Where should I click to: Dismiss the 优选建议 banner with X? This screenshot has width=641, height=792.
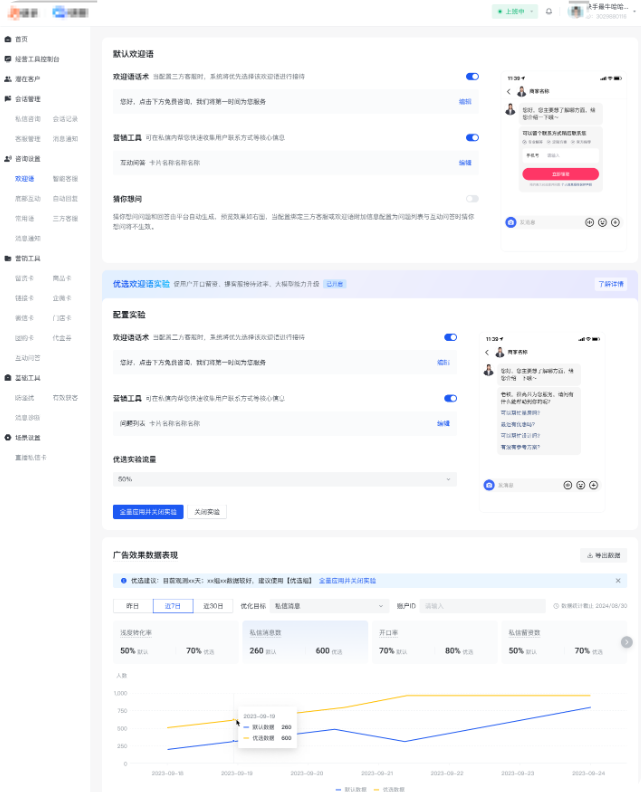[x=618, y=581]
